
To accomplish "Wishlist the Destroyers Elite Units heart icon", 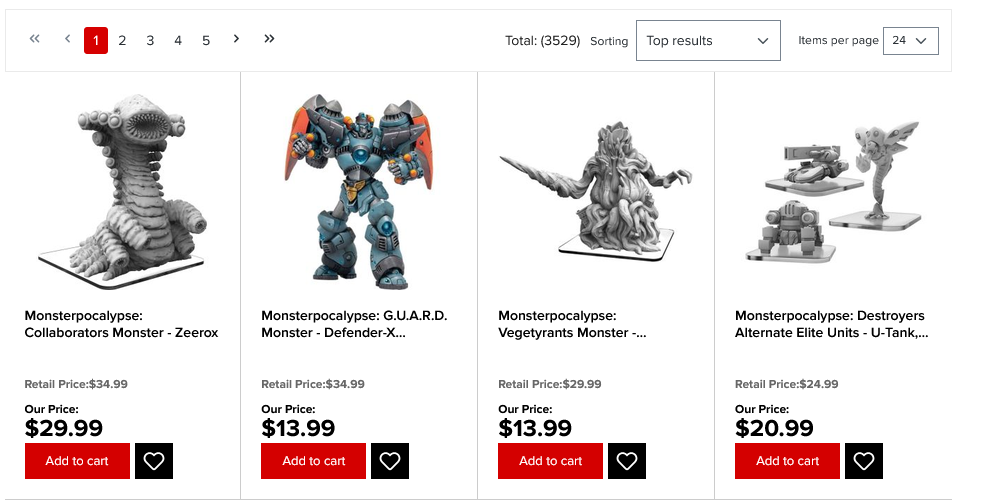I will pos(864,461).
